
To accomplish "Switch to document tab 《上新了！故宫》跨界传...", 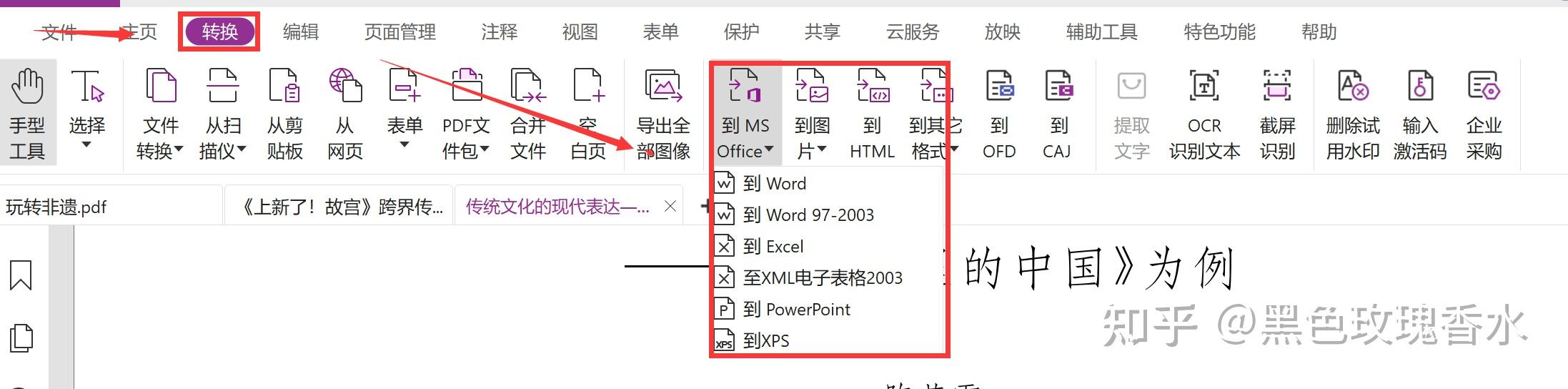I will [x=339, y=207].
